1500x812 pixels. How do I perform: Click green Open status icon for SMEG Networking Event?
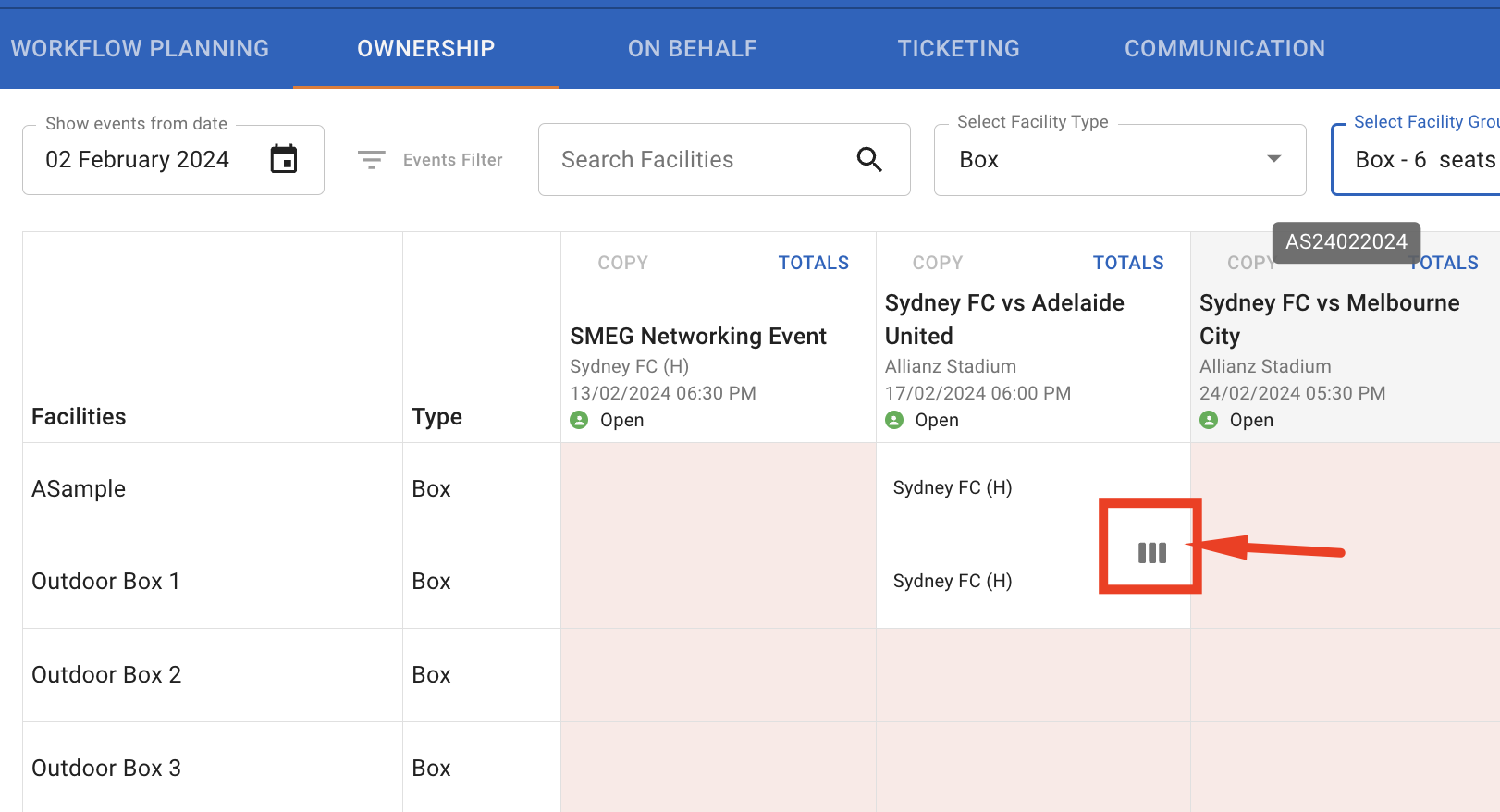click(579, 420)
